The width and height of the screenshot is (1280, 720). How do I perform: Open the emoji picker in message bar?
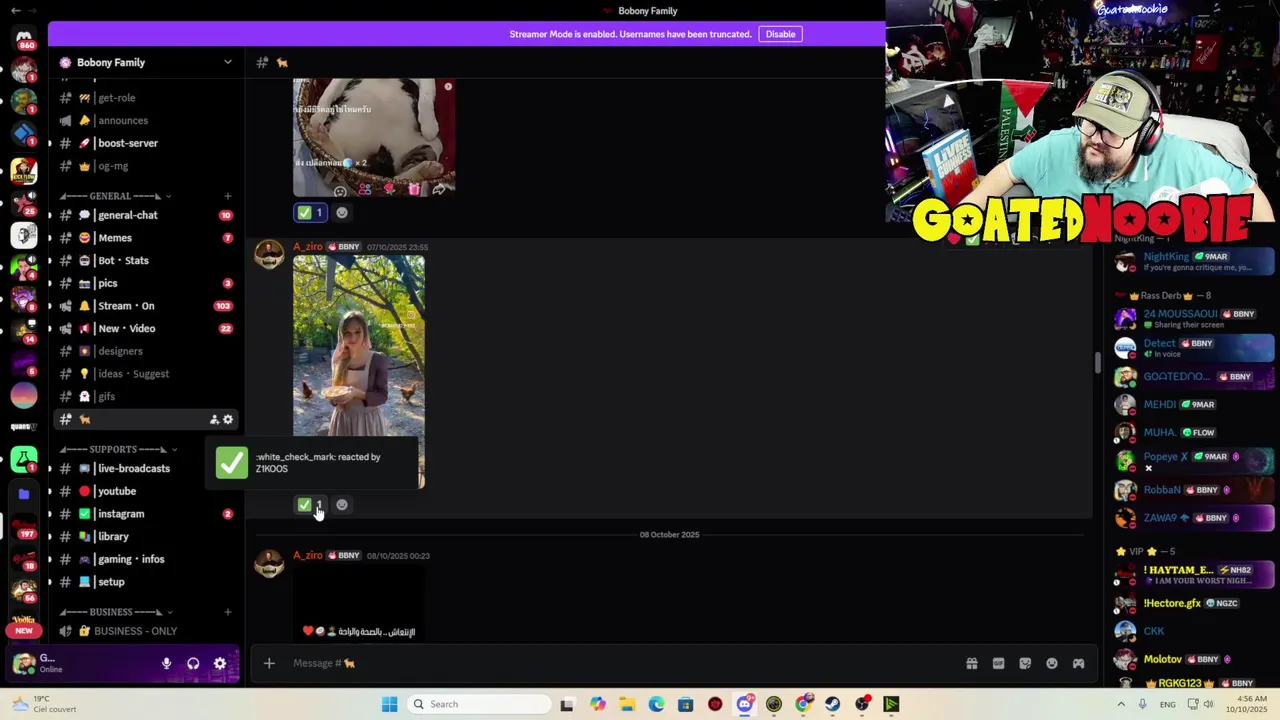coord(1052,663)
